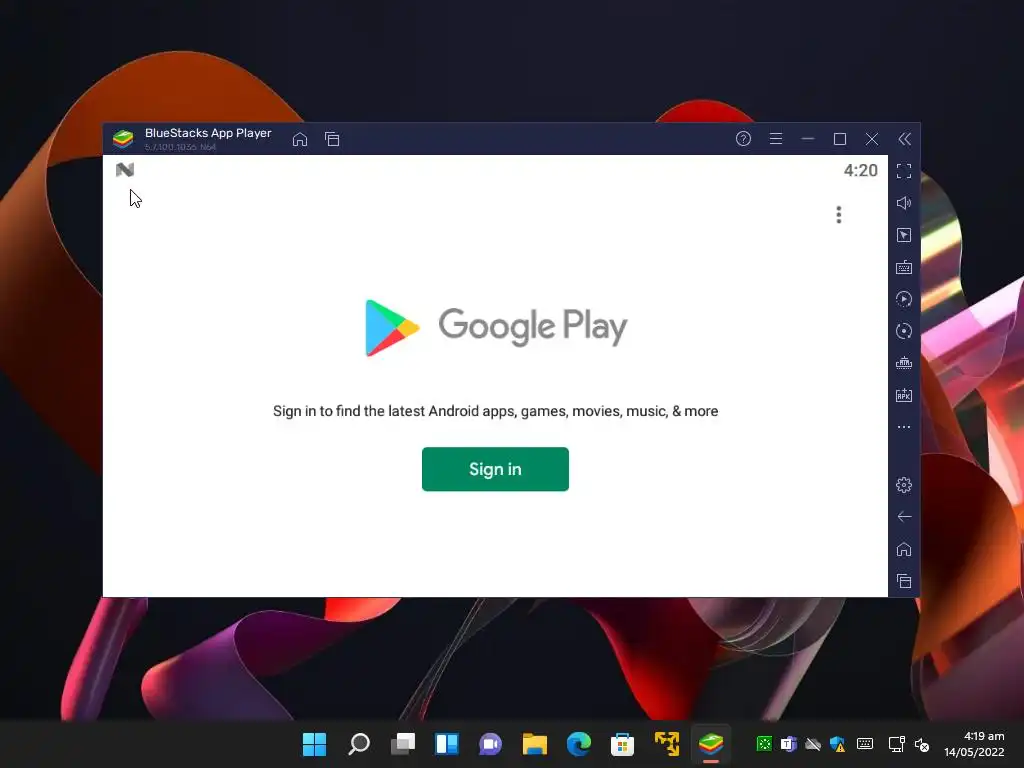Open the macro recorder play icon in sidebar
The image size is (1024, 768).
[x=904, y=299]
